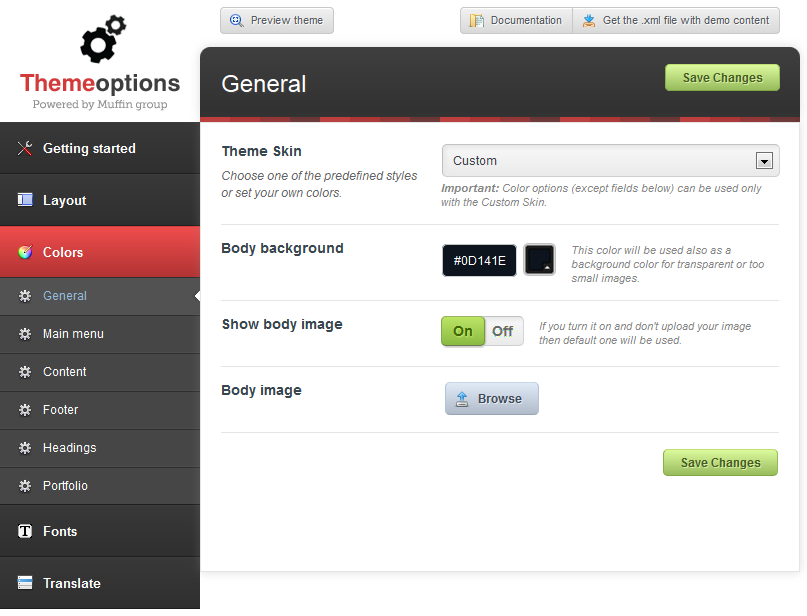
Task: Go to Main menu color settings
Action: [100, 334]
